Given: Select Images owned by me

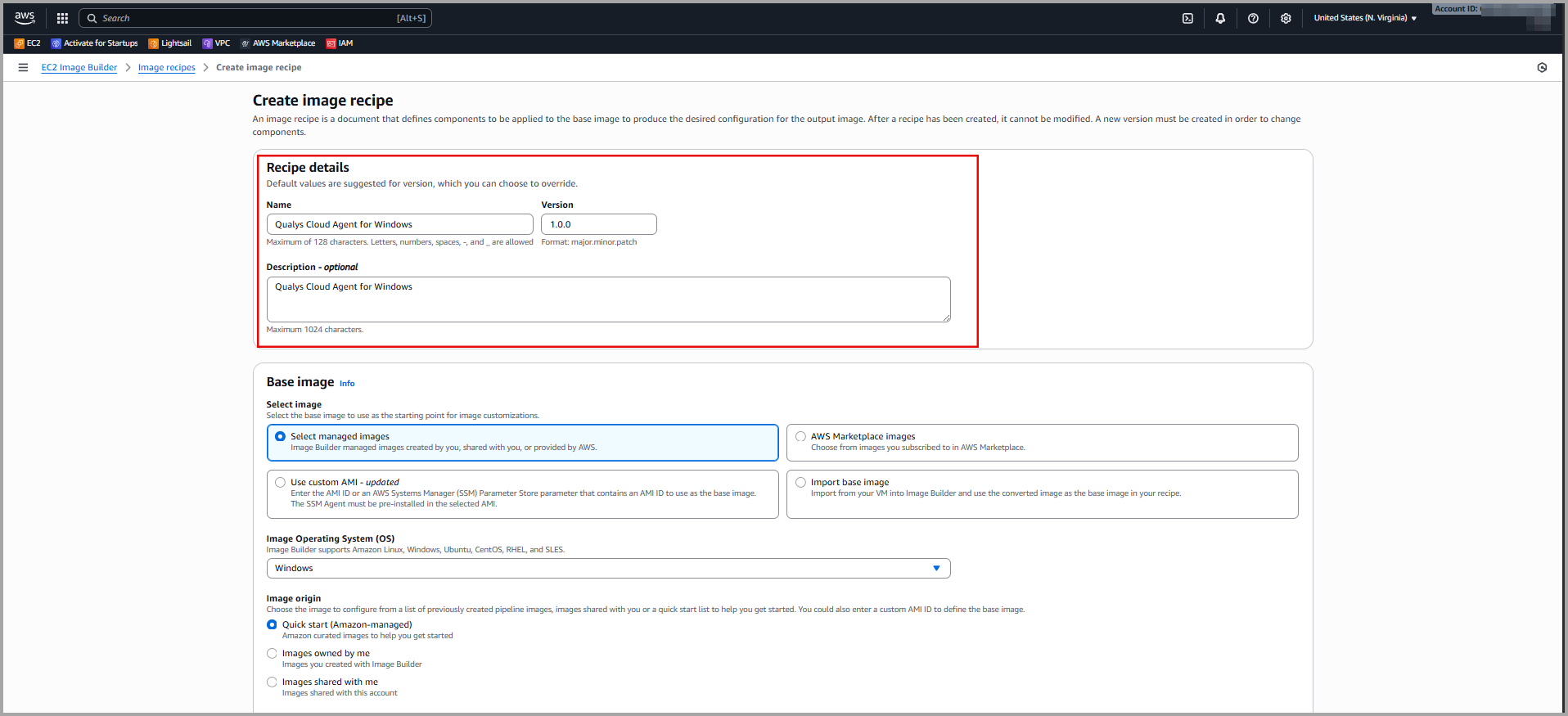Looking at the screenshot, I should click(x=273, y=654).
